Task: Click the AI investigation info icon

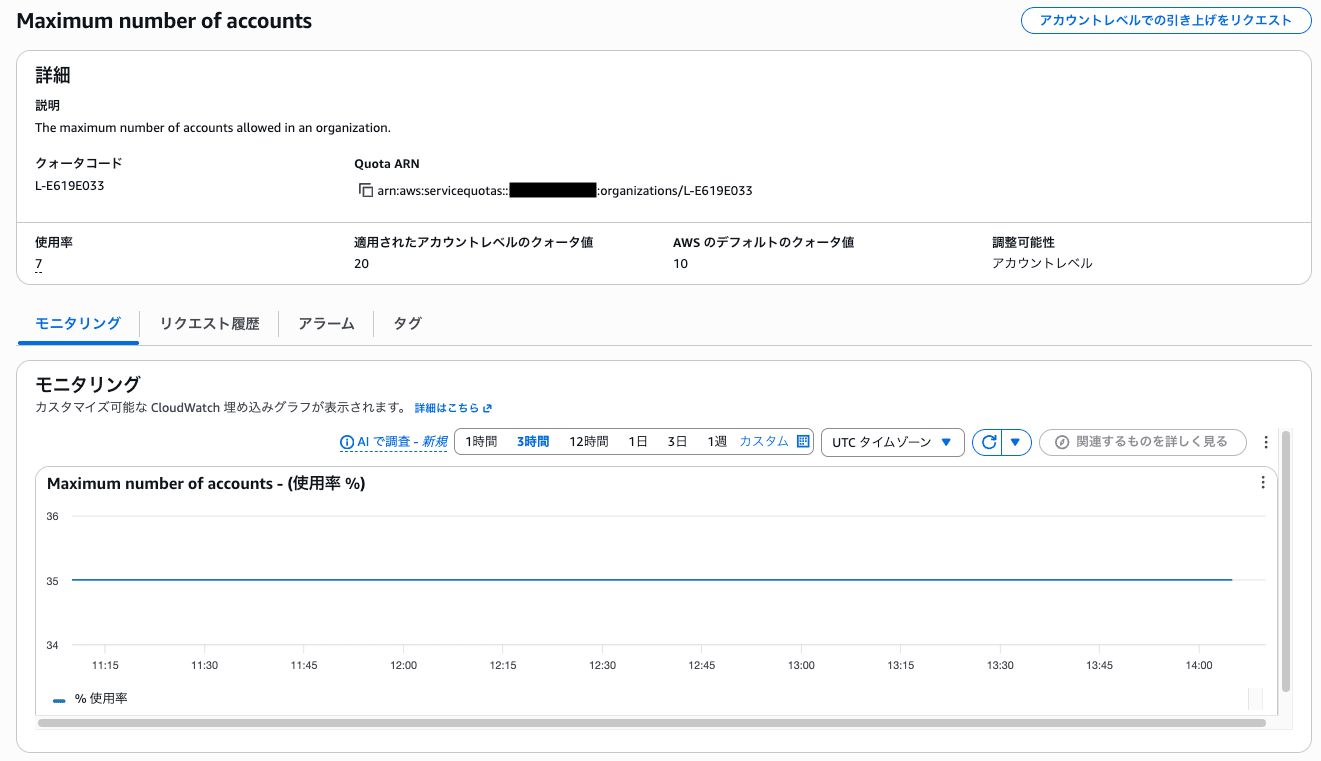Action: click(347, 442)
